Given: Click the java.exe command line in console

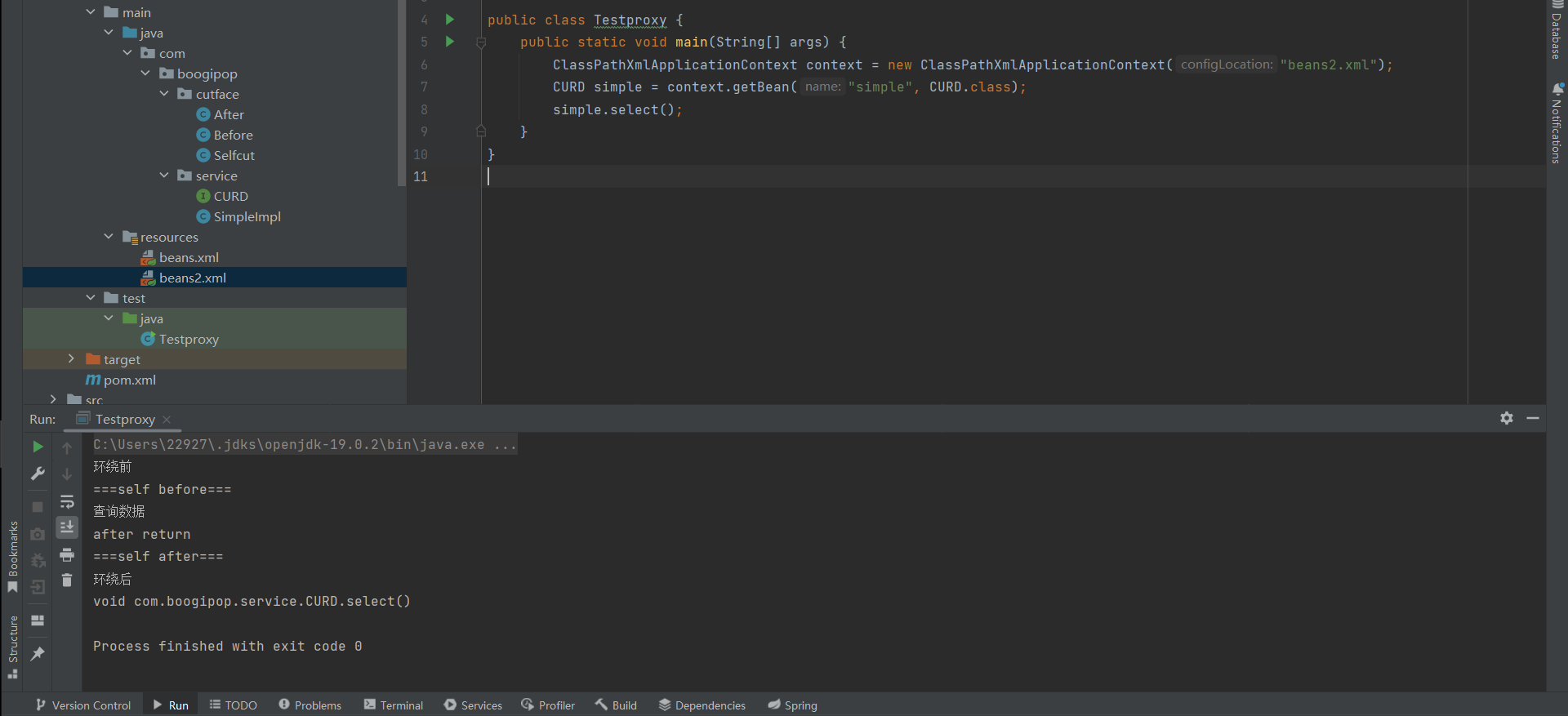Looking at the screenshot, I should click(305, 445).
